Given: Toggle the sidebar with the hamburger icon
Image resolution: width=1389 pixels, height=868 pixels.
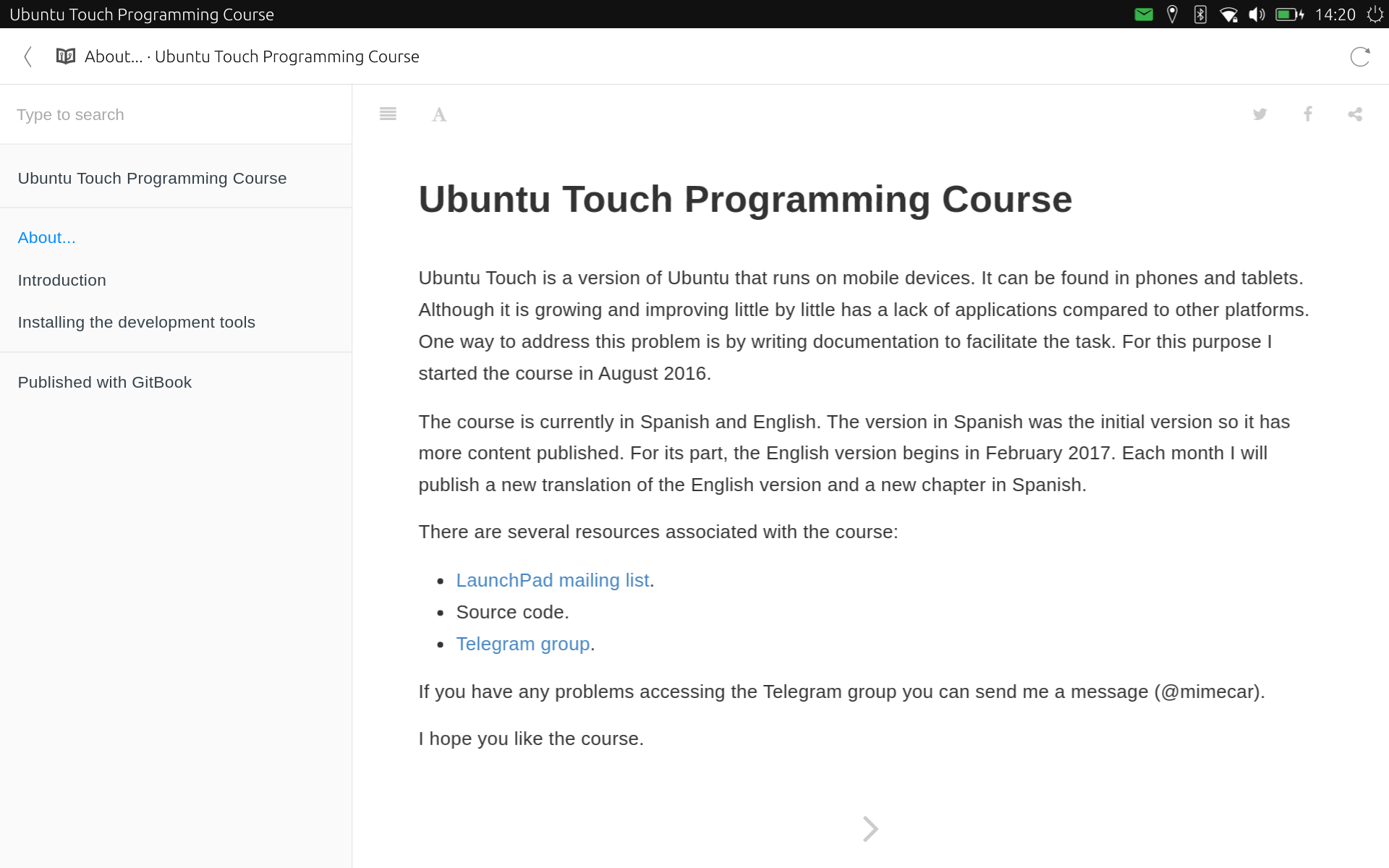Looking at the screenshot, I should (x=388, y=114).
